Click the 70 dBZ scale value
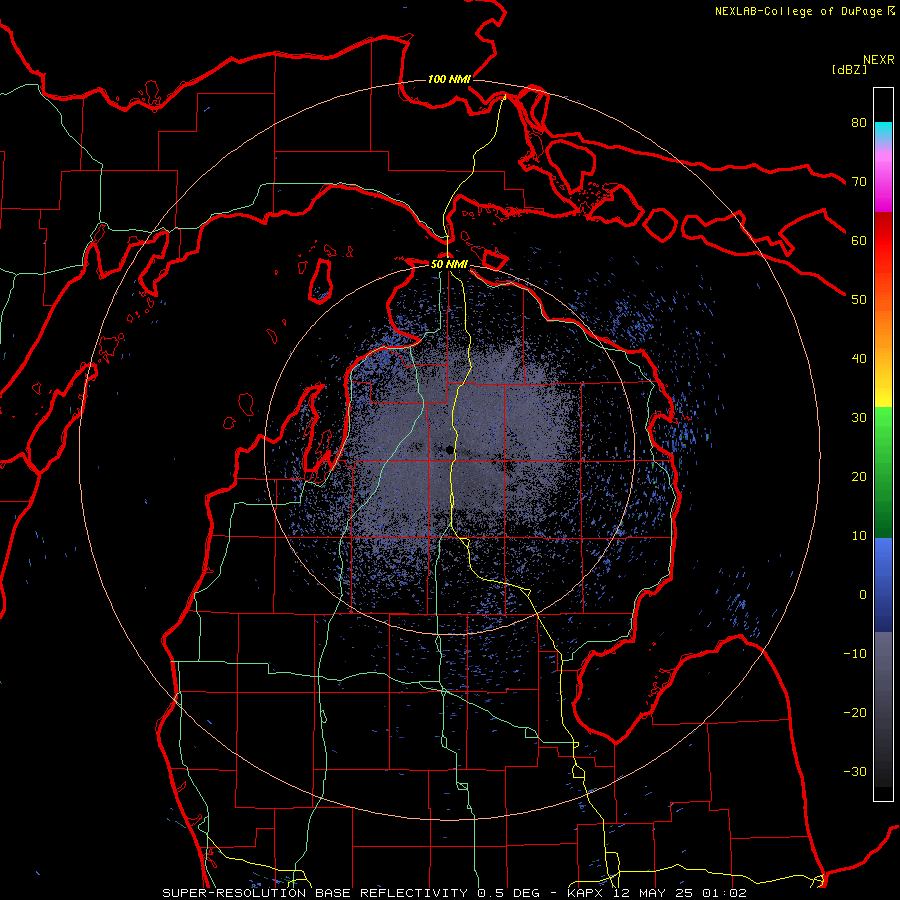The width and height of the screenshot is (900, 900). [x=859, y=181]
